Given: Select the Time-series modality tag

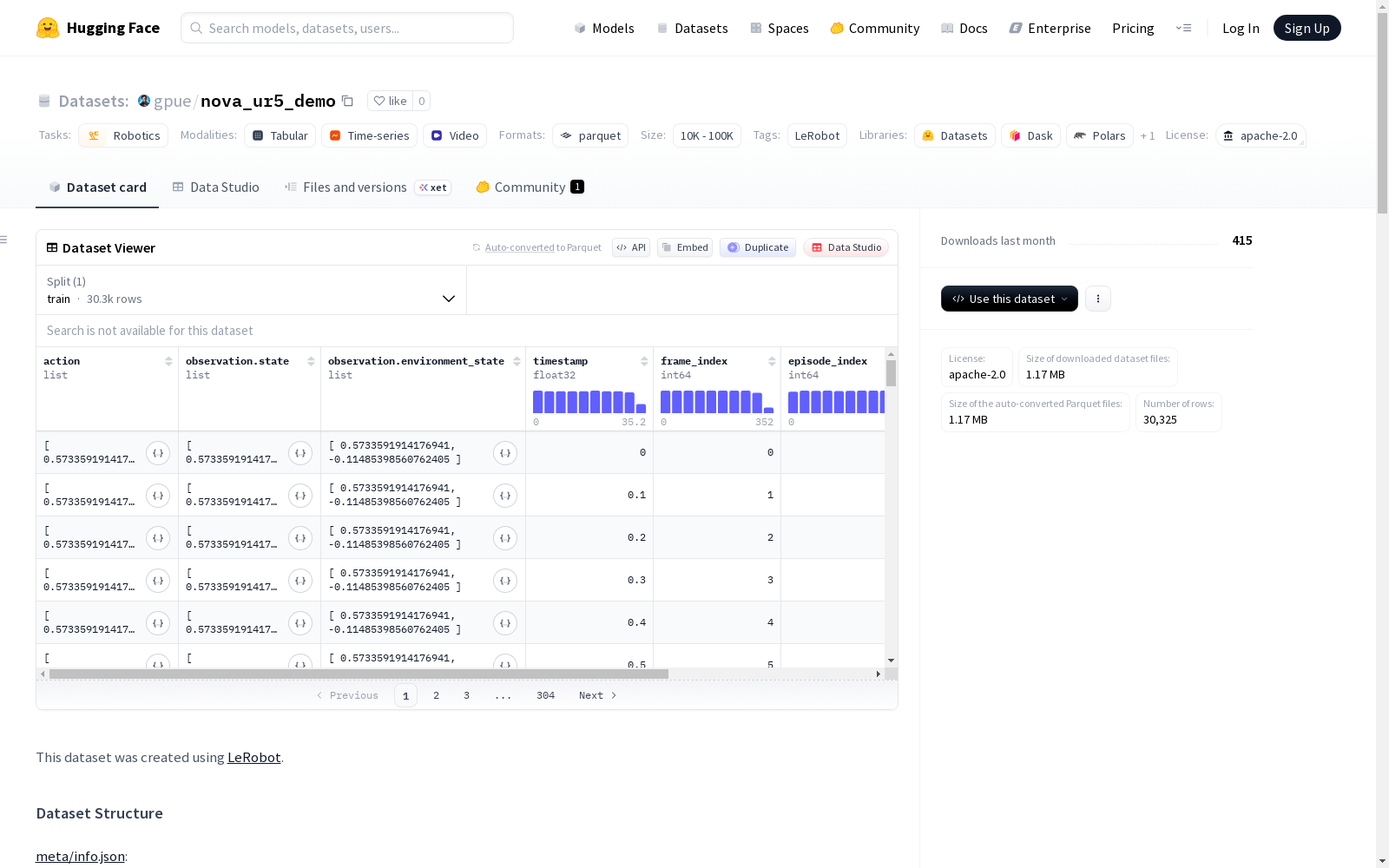Looking at the screenshot, I should point(369,135).
